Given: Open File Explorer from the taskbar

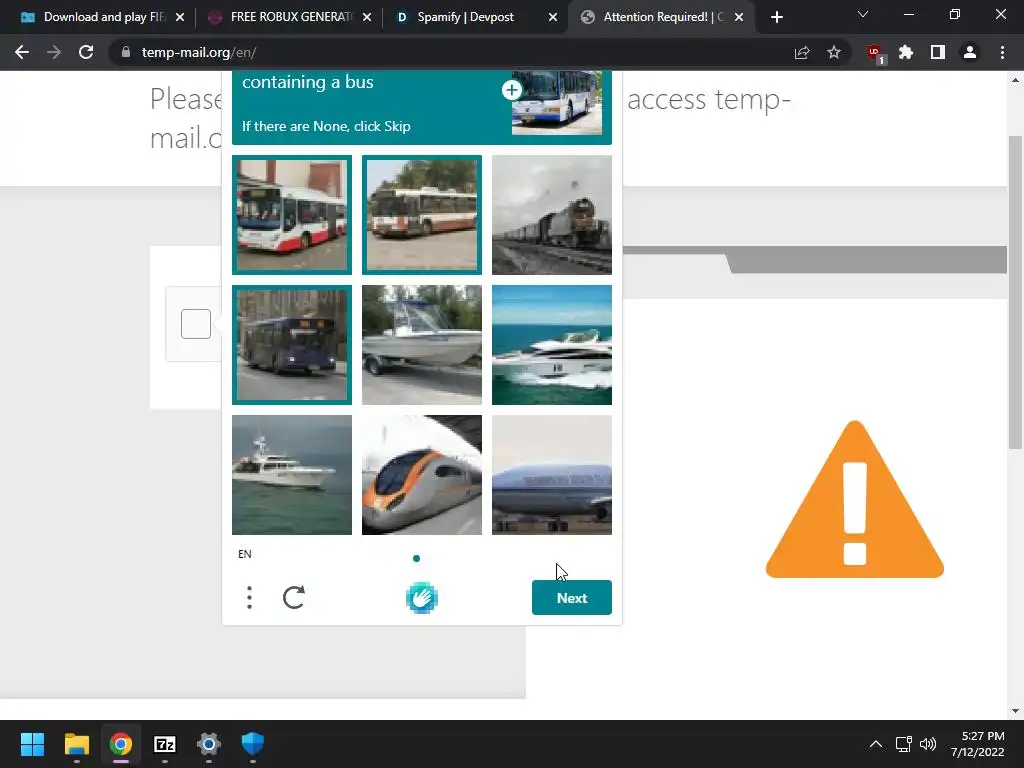Looking at the screenshot, I should point(76,744).
